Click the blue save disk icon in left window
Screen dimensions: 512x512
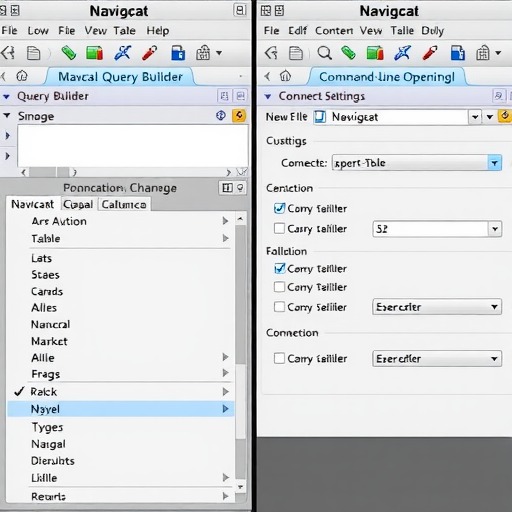[x=178, y=53]
